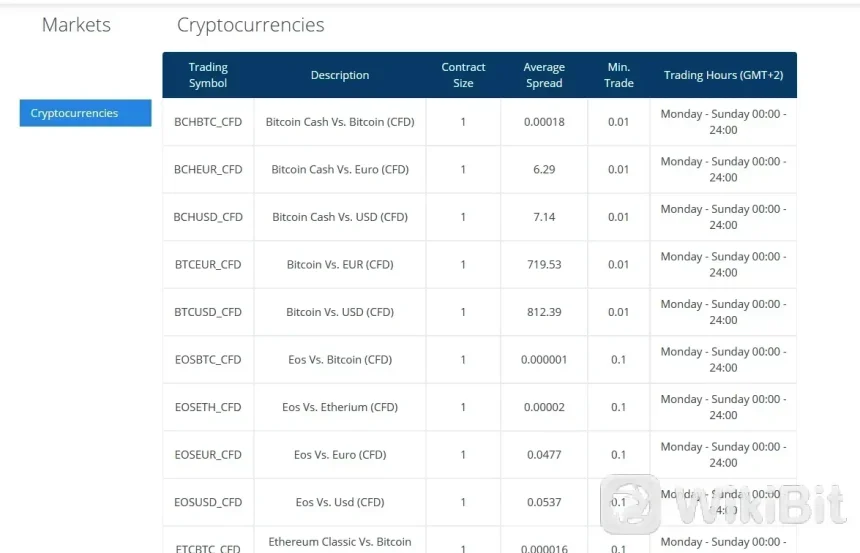Select the BCHBTC_CFD symbol cell
Screen dimensions: 860x553
(208, 122)
